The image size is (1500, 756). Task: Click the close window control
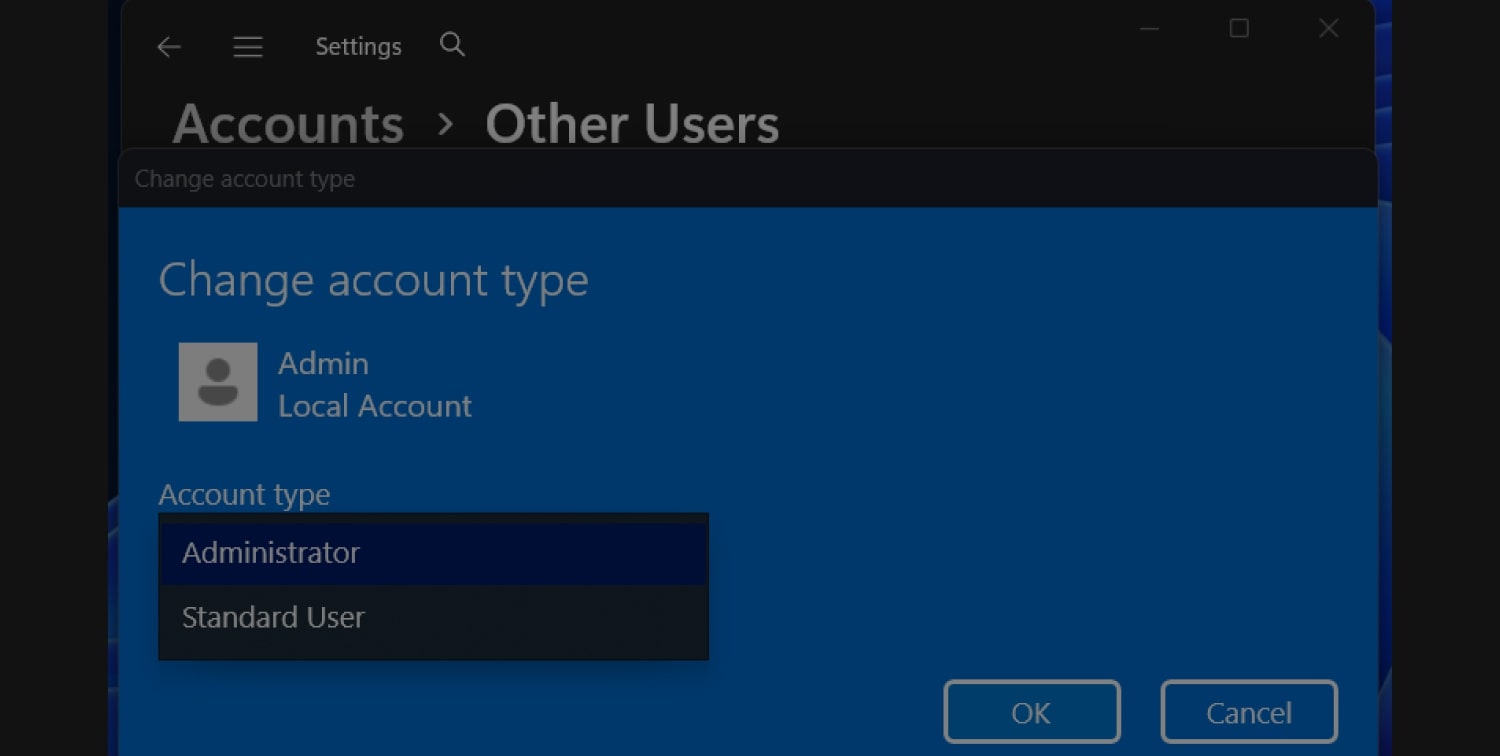(1328, 28)
